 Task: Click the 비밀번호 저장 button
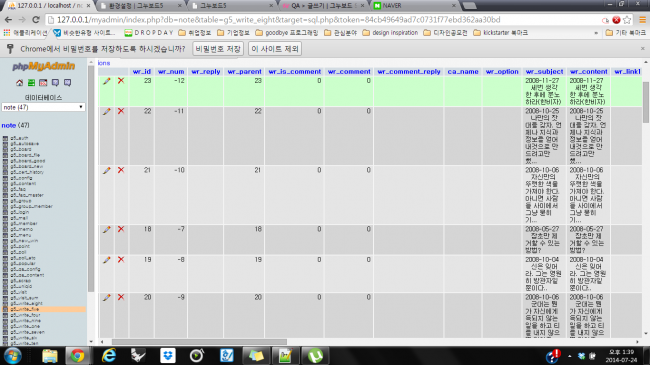coord(218,49)
